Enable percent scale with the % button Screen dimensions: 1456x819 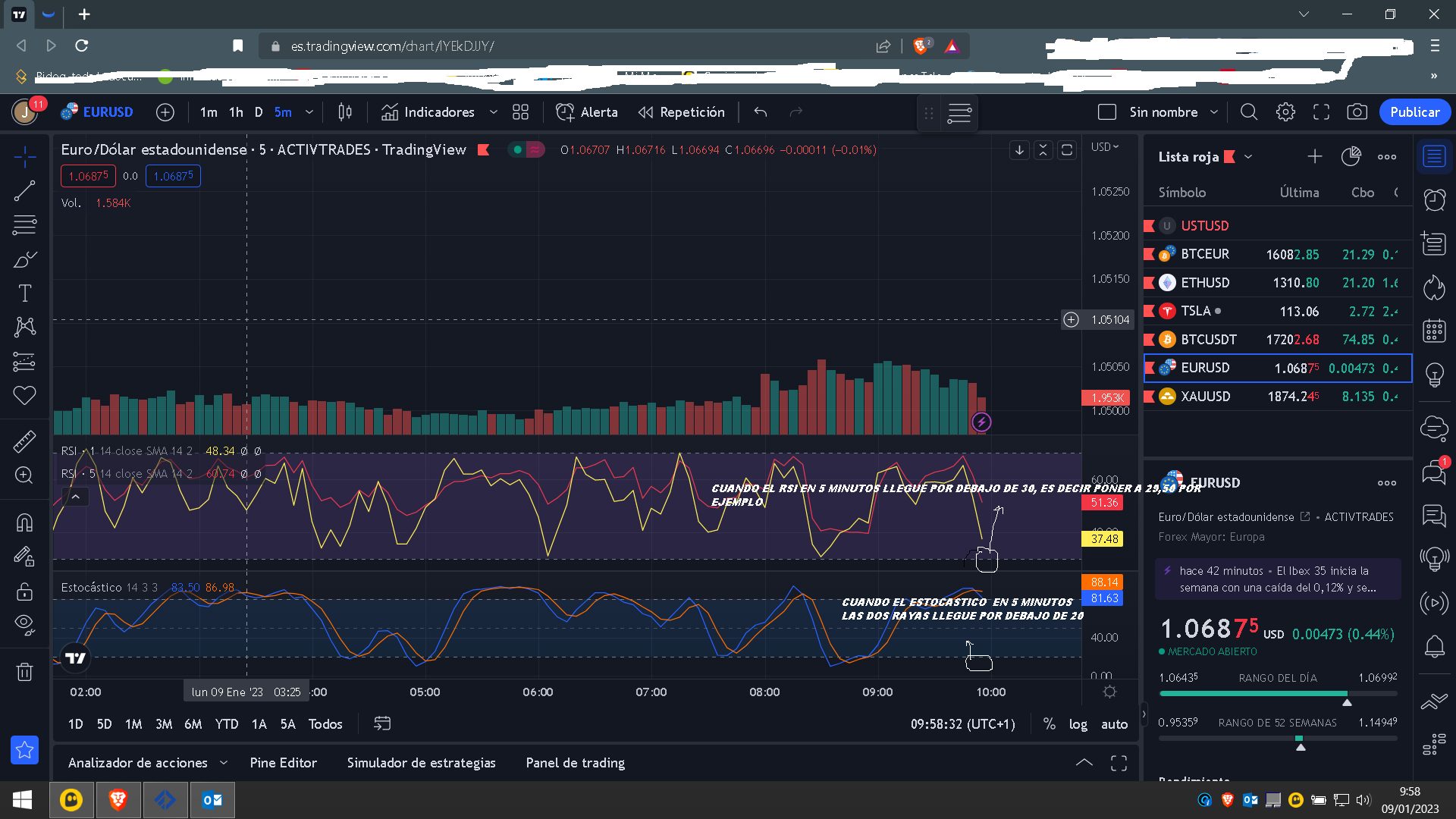pos(1050,724)
